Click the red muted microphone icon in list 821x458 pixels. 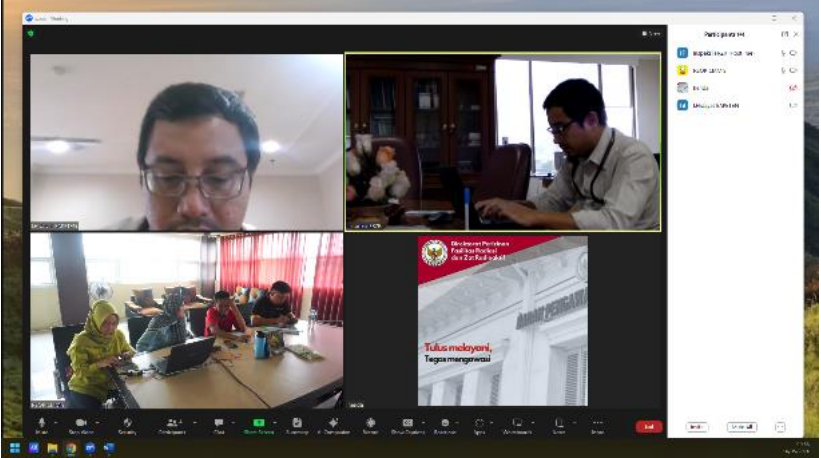pyautogui.click(x=793, y=88)
